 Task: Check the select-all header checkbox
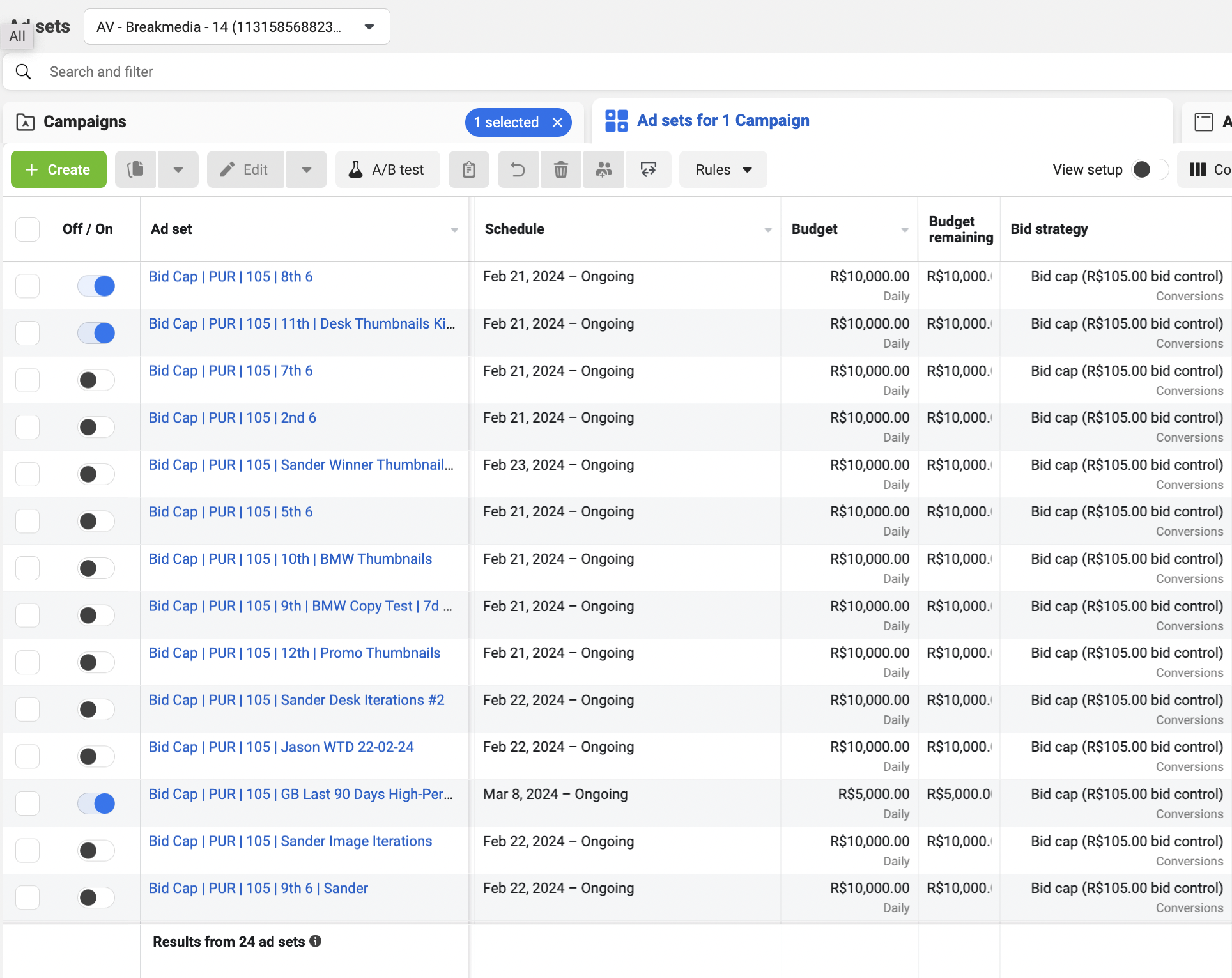coord(27,229)
